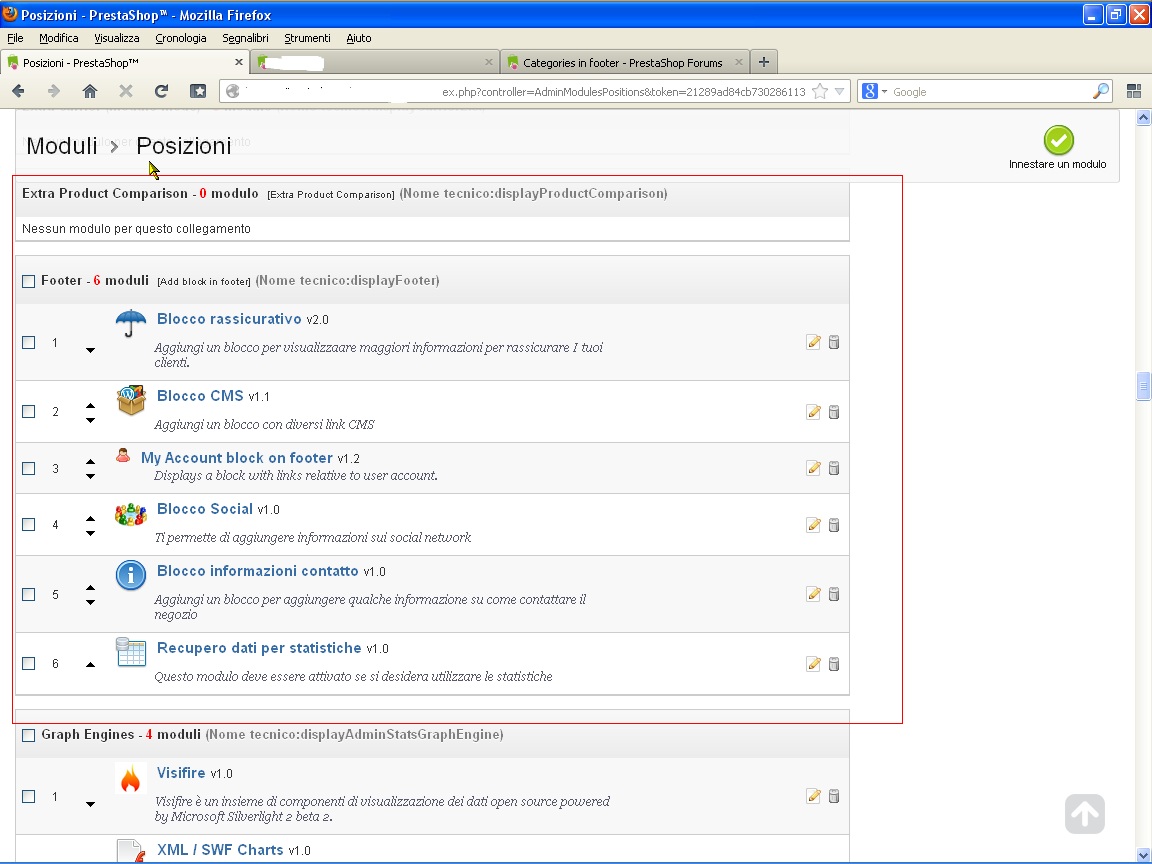Reload the current page
1152x864 pixels.
[x=162, y=91]
